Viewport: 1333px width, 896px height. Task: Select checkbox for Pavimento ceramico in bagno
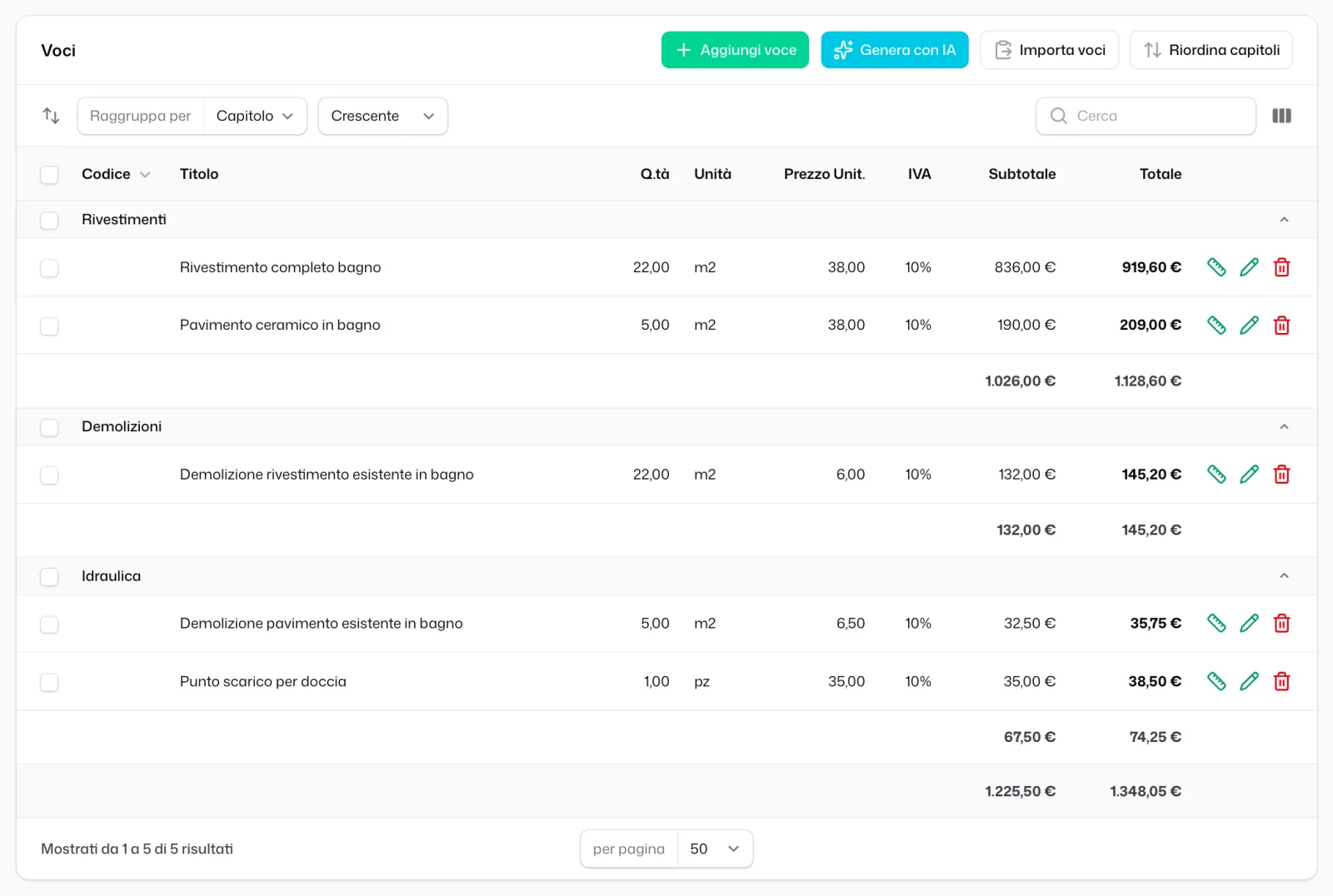click(x=49, y=326)
